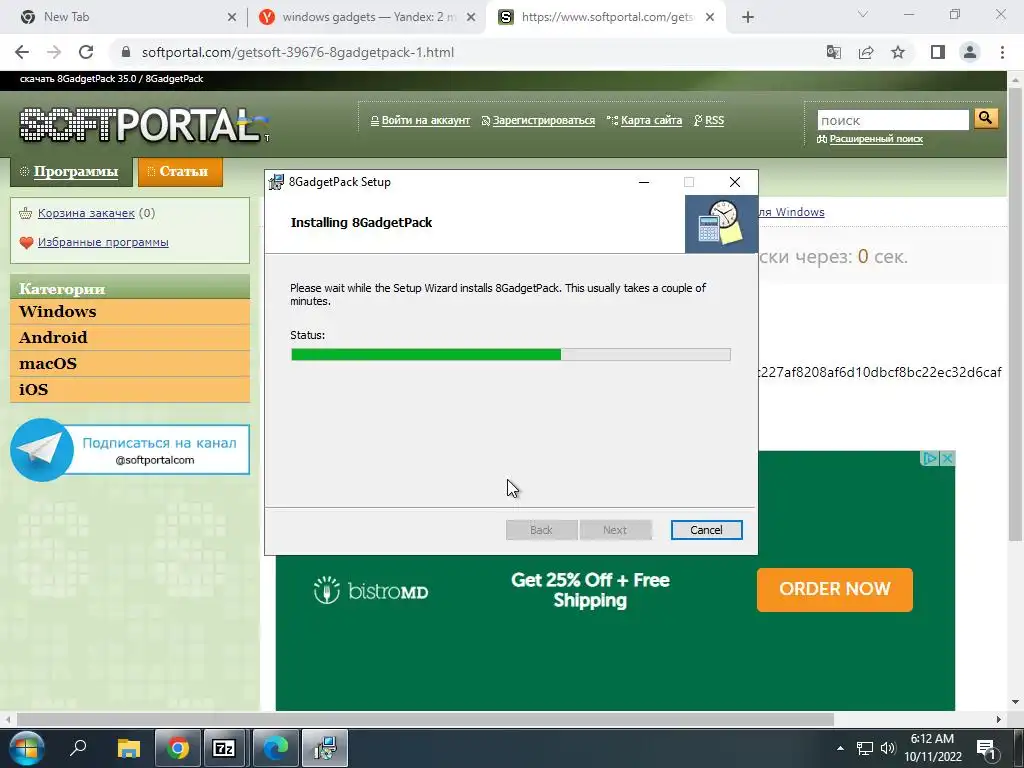
Task: Click the orange search magnifier button
Action: [986, 118]
